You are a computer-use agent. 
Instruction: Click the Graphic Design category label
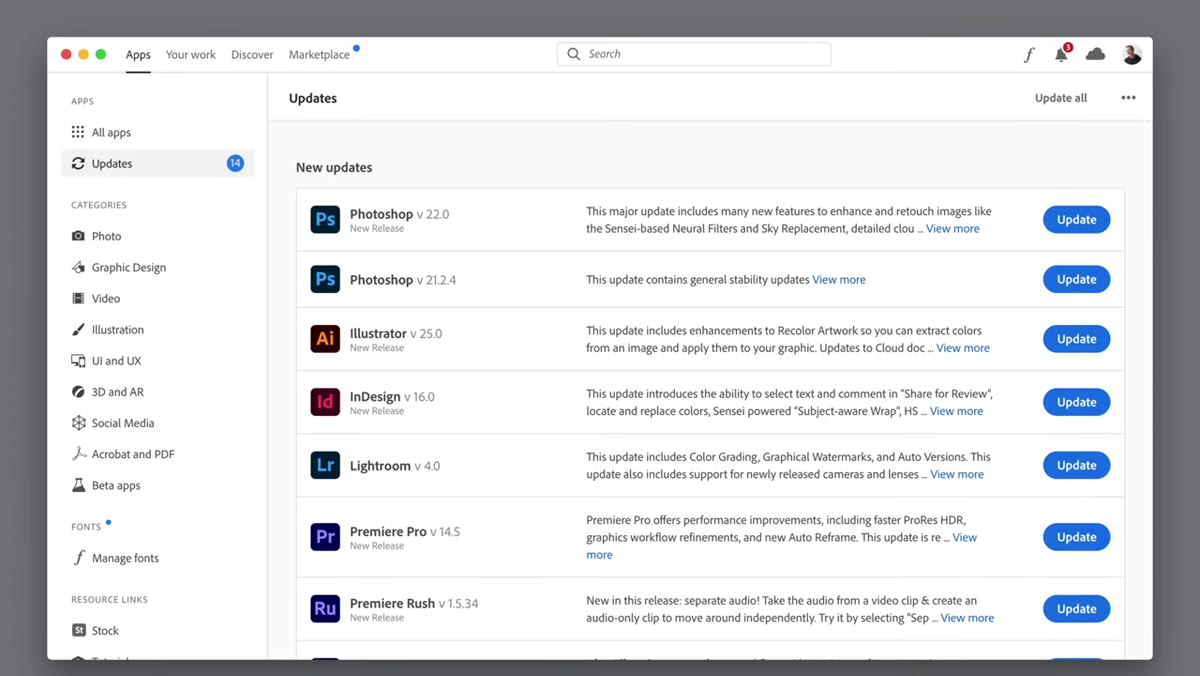coord(129,268)
